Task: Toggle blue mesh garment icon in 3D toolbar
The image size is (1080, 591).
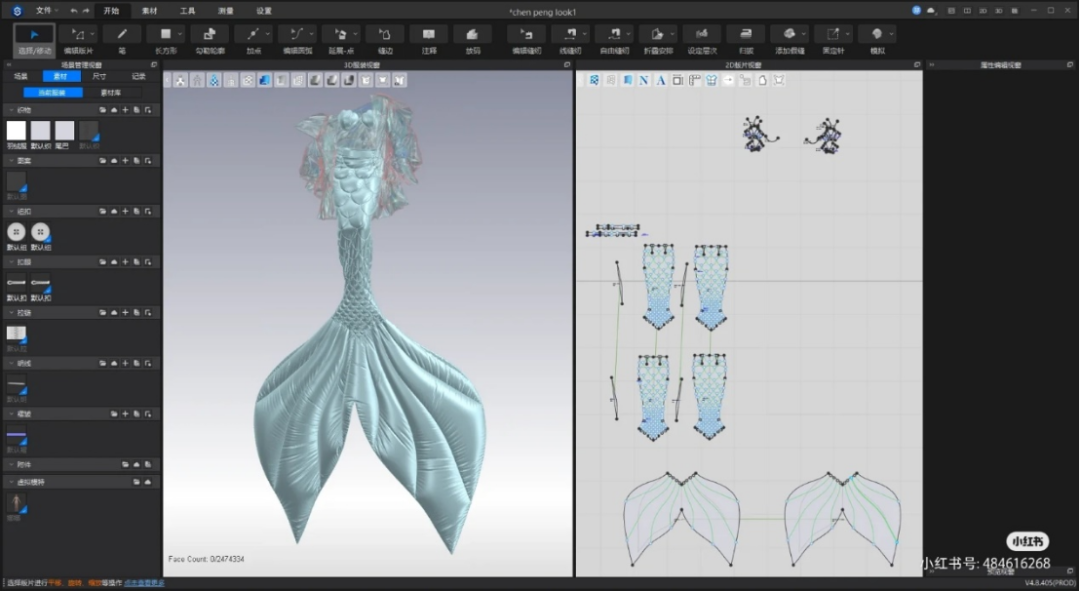Action: 214,80
